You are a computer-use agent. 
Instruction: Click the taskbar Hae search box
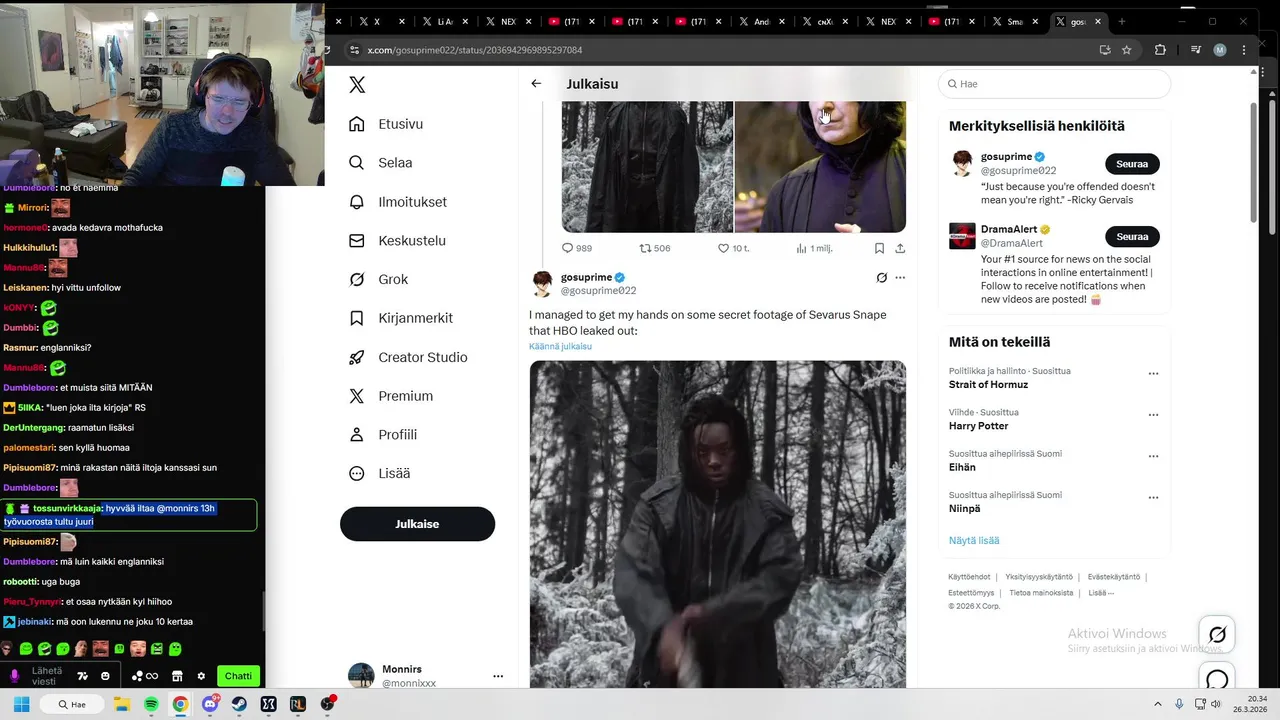click(73, 704)
